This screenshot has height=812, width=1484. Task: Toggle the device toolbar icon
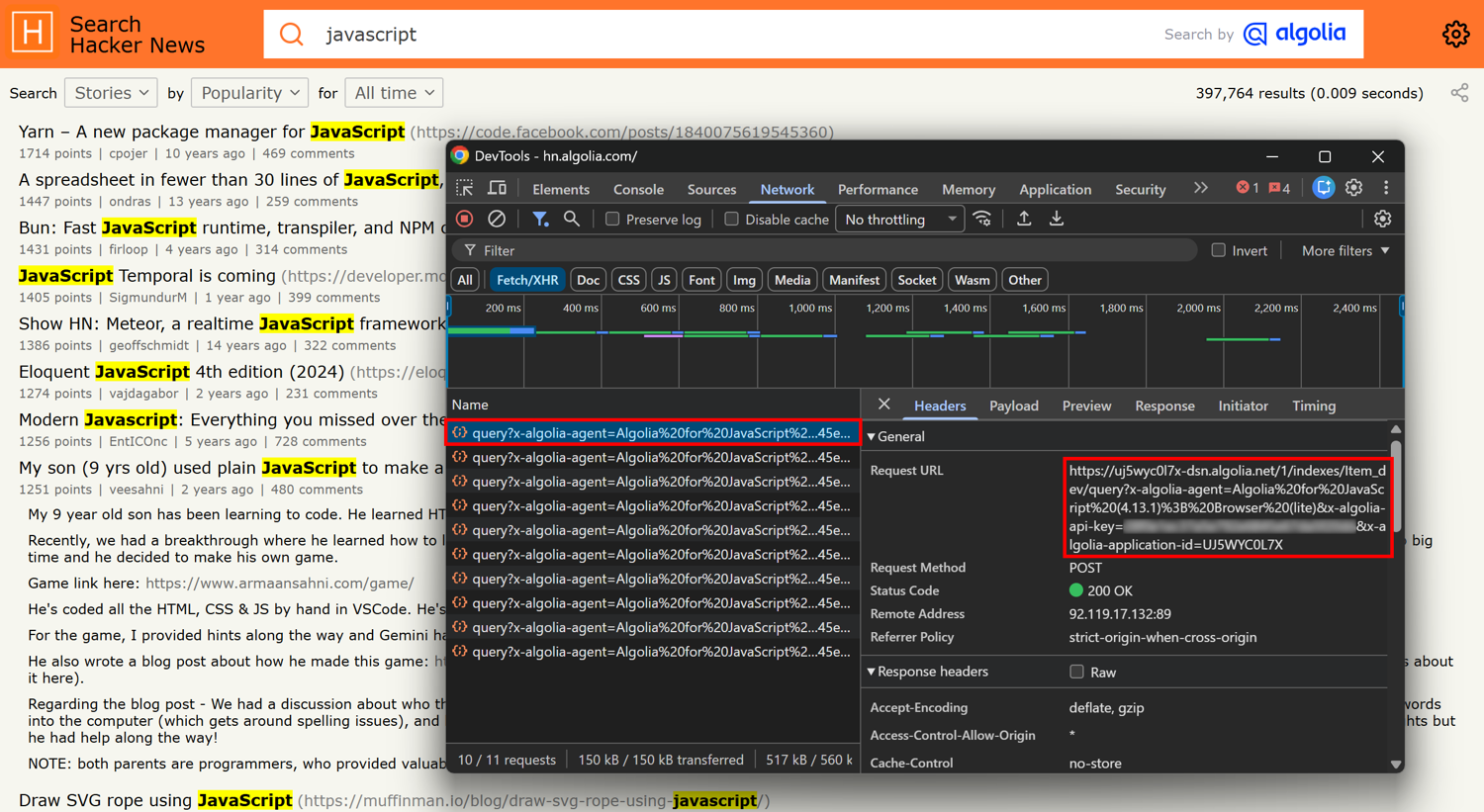498,189
